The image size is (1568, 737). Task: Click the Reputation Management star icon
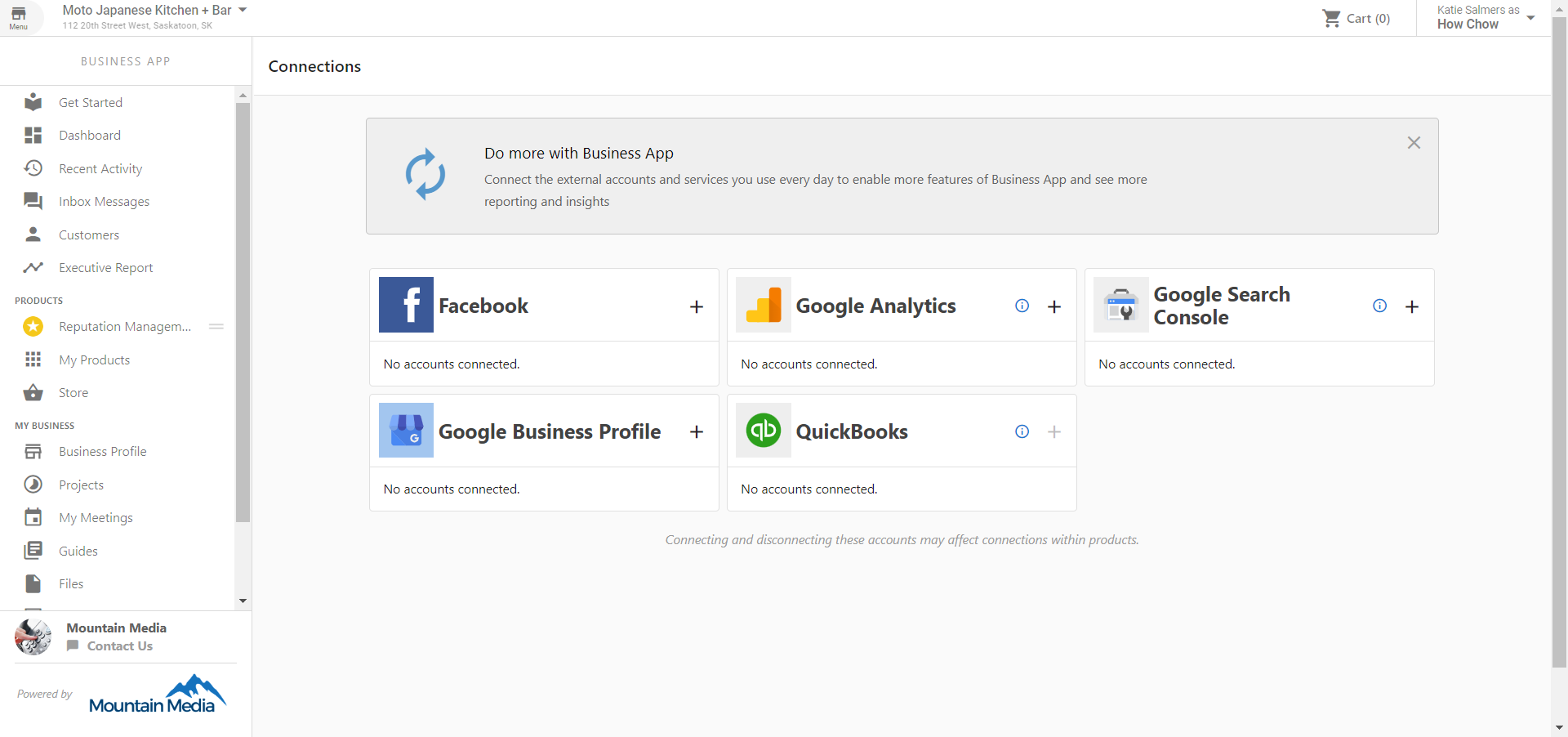(33, 326)
